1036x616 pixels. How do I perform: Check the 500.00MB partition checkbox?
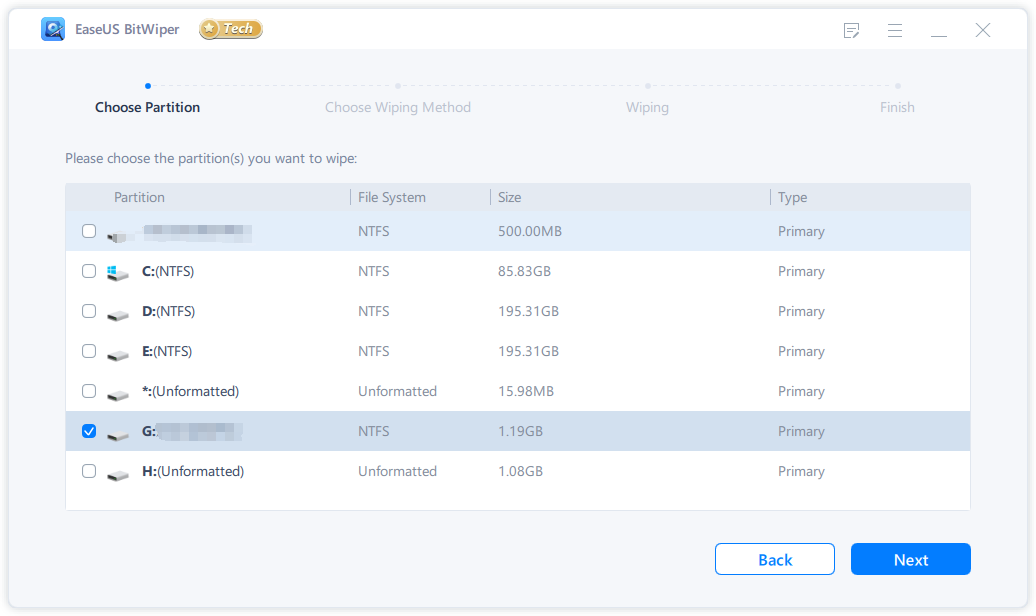click(89, 231)
